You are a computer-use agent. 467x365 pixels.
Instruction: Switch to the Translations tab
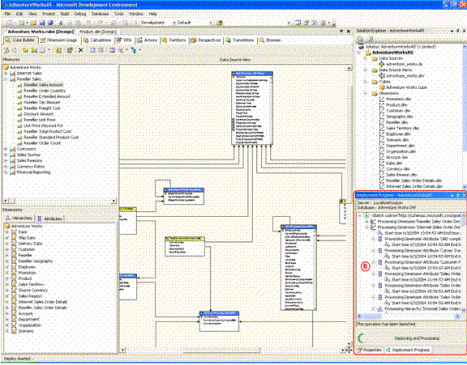pyautogui.click(x=240, y=40)
